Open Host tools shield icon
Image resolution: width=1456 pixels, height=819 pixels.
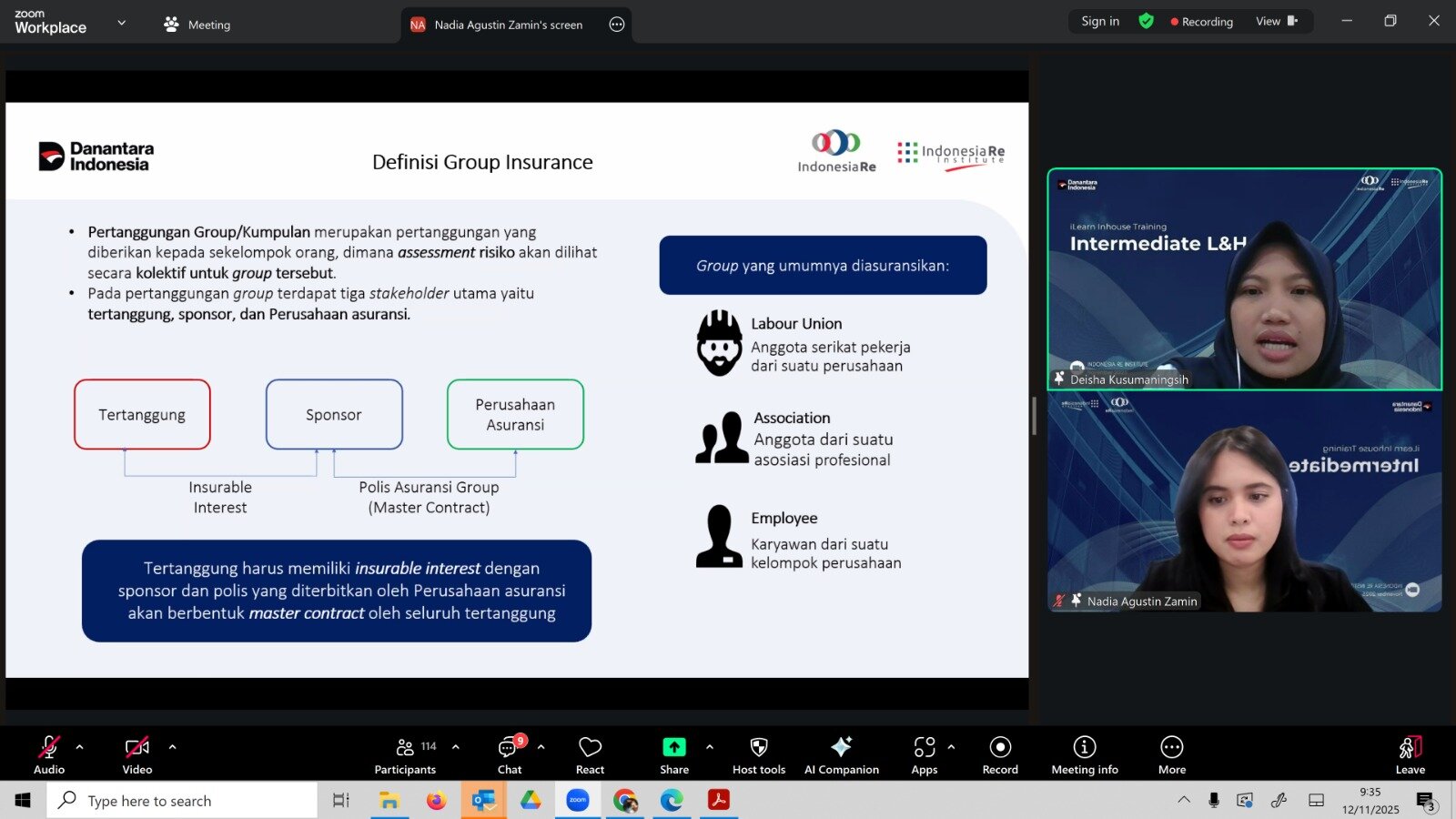click(x=758, y=747)
